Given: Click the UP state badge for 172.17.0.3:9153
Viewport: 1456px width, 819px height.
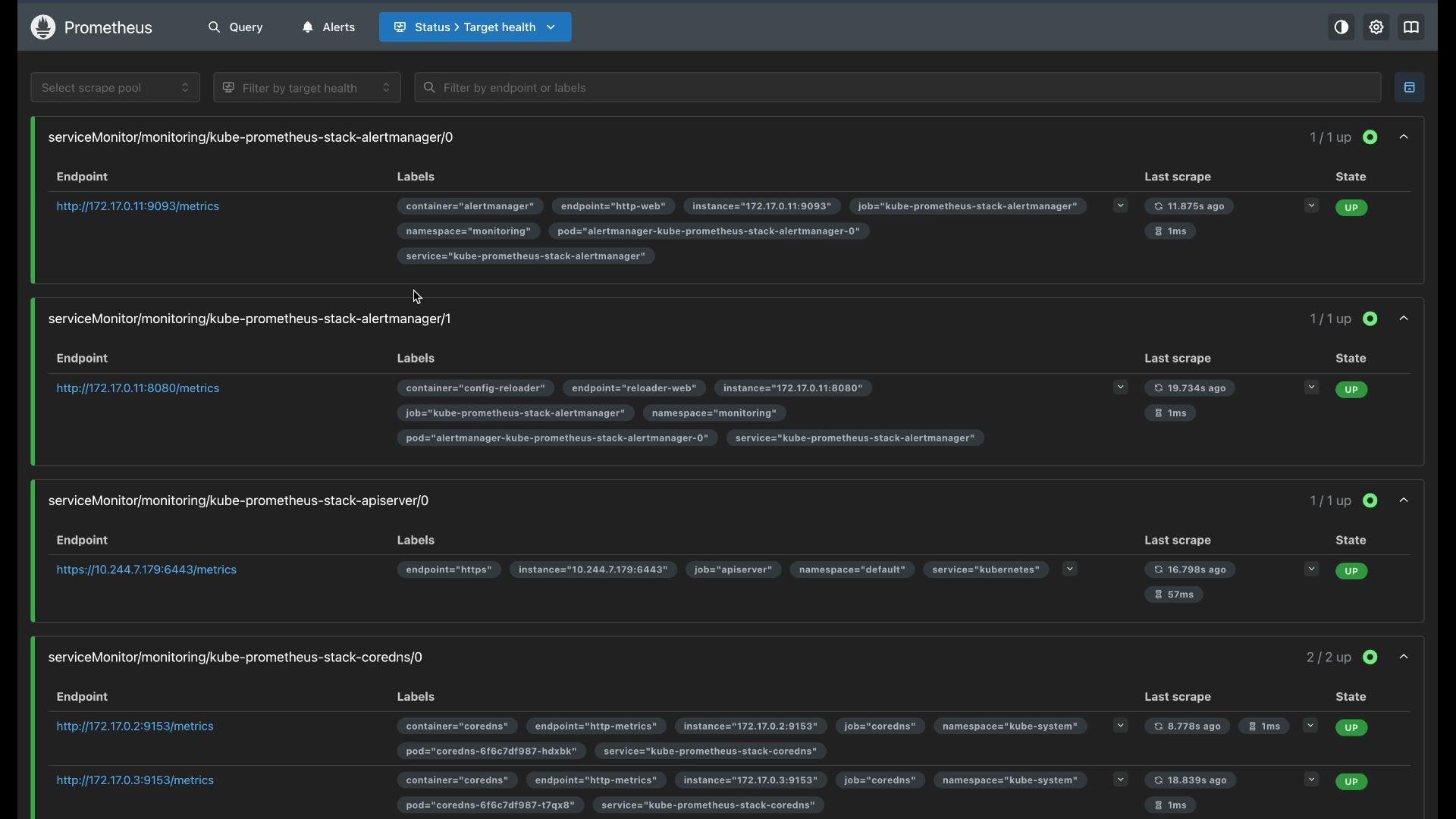Looking at the screenshot, I should pos(1352,783).
